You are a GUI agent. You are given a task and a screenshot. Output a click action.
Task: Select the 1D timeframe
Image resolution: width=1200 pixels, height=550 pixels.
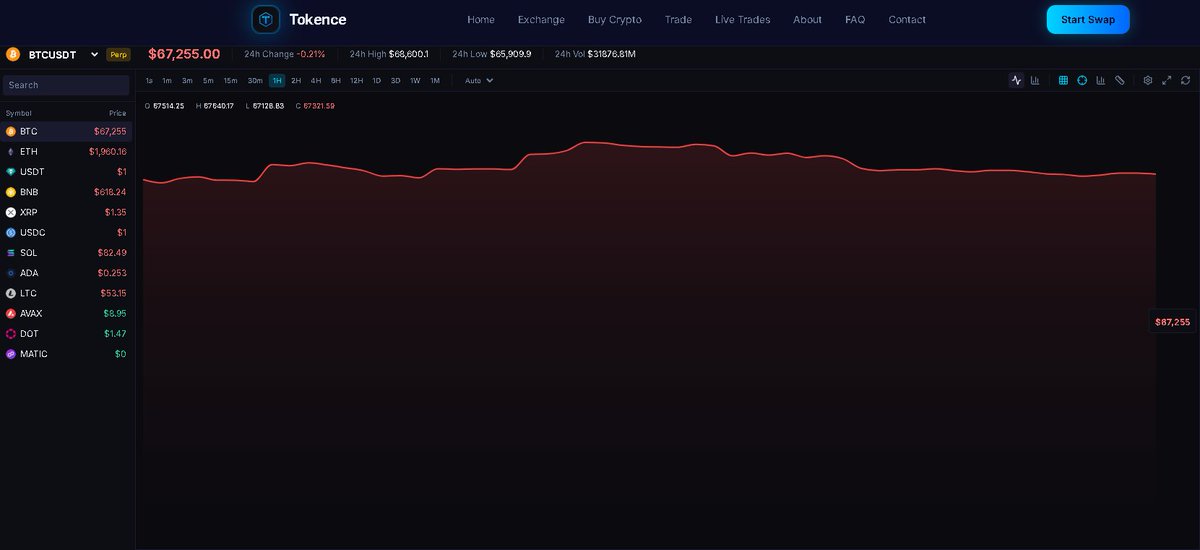[377, 80]
